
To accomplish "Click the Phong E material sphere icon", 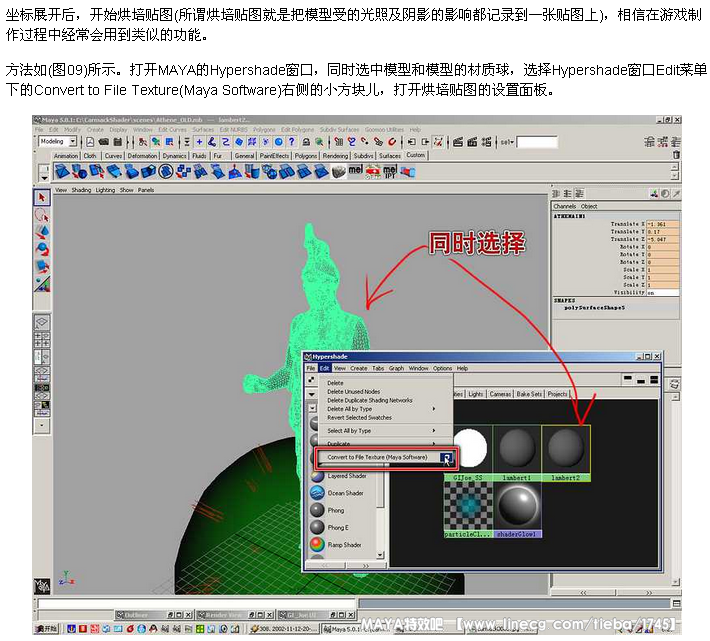I will click(x=317, y=527).
